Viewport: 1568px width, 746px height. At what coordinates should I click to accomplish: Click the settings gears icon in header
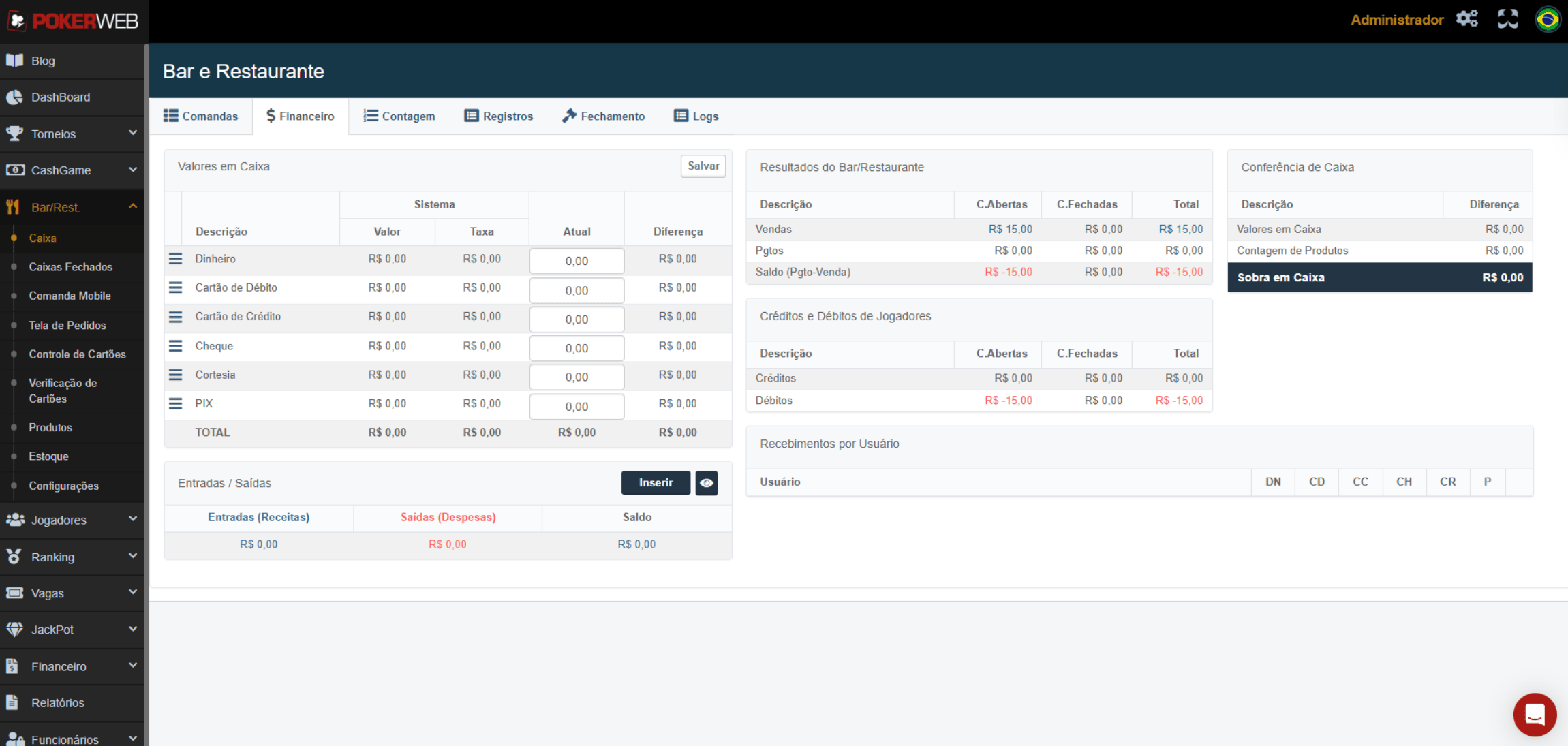point(1466,19)
